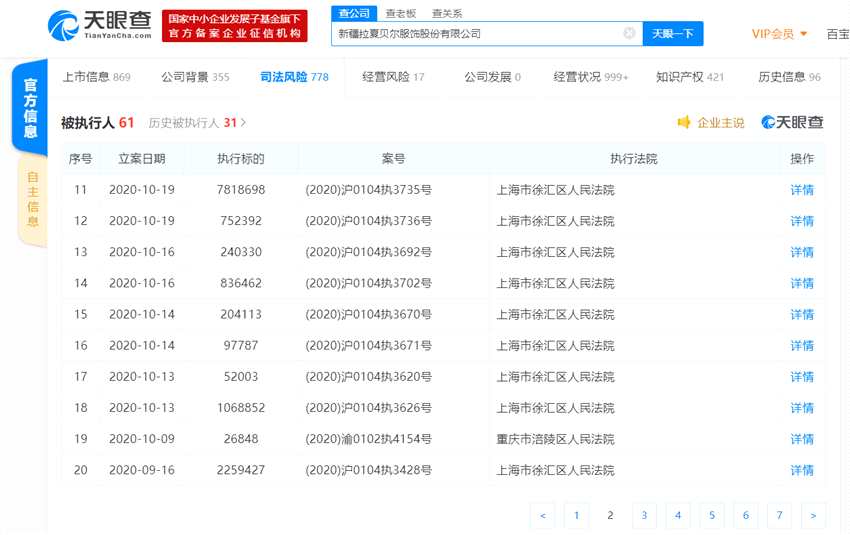Click the 天眼一下 search button
This screenshot has height=535, width=850.
coord(673,34)
